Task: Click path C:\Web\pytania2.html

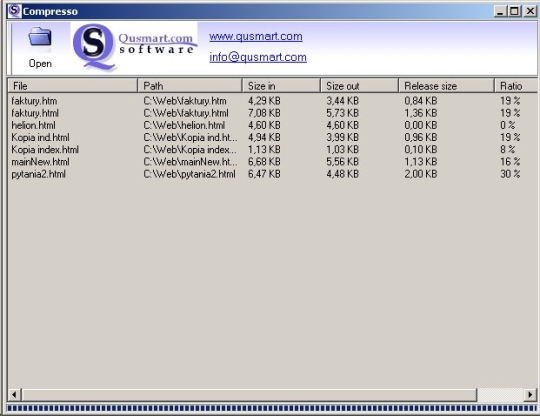Action: click(190, 174)
